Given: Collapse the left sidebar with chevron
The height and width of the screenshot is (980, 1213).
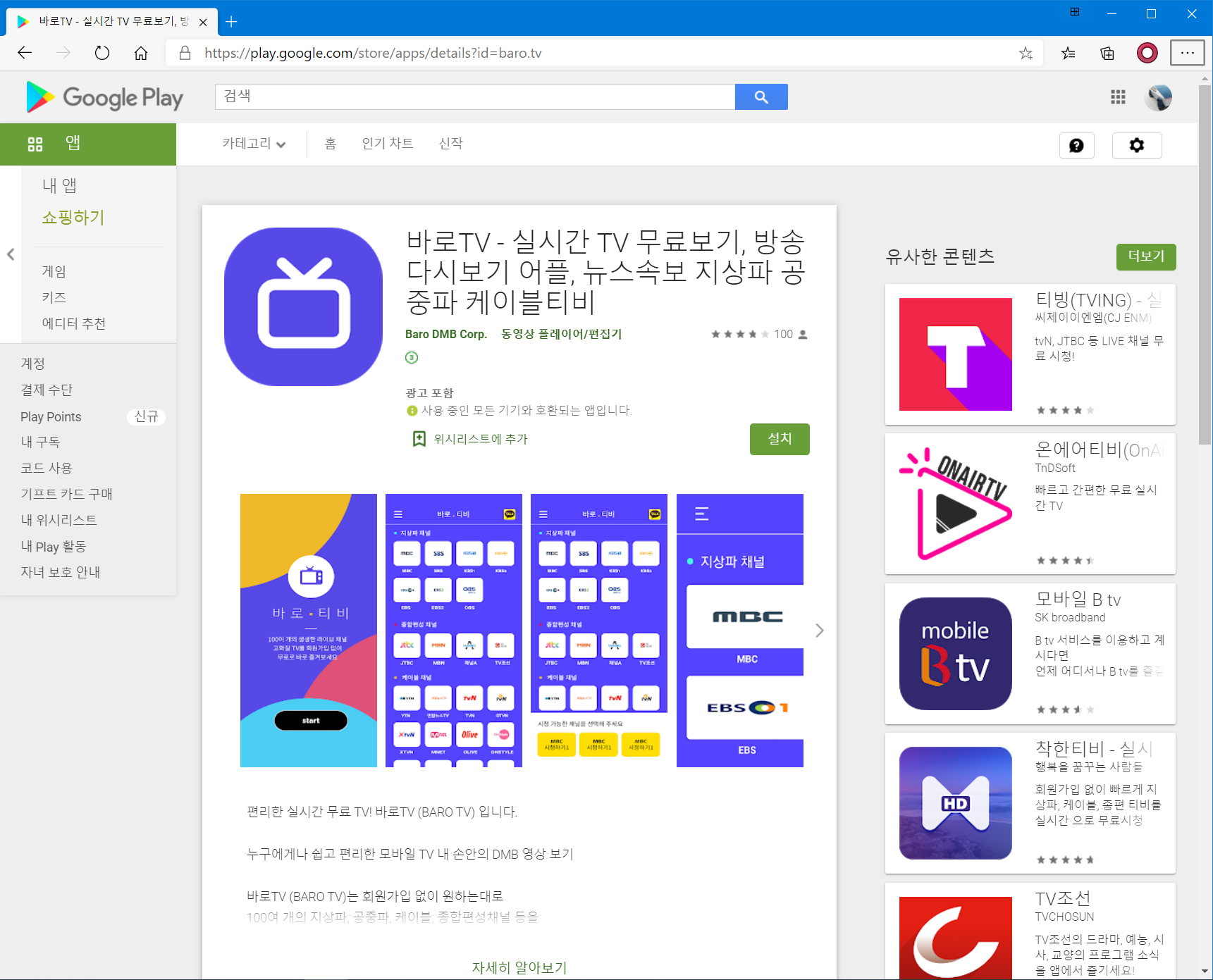Looking at the screenshot, I should pyautogui.click(x=11, y=254).
